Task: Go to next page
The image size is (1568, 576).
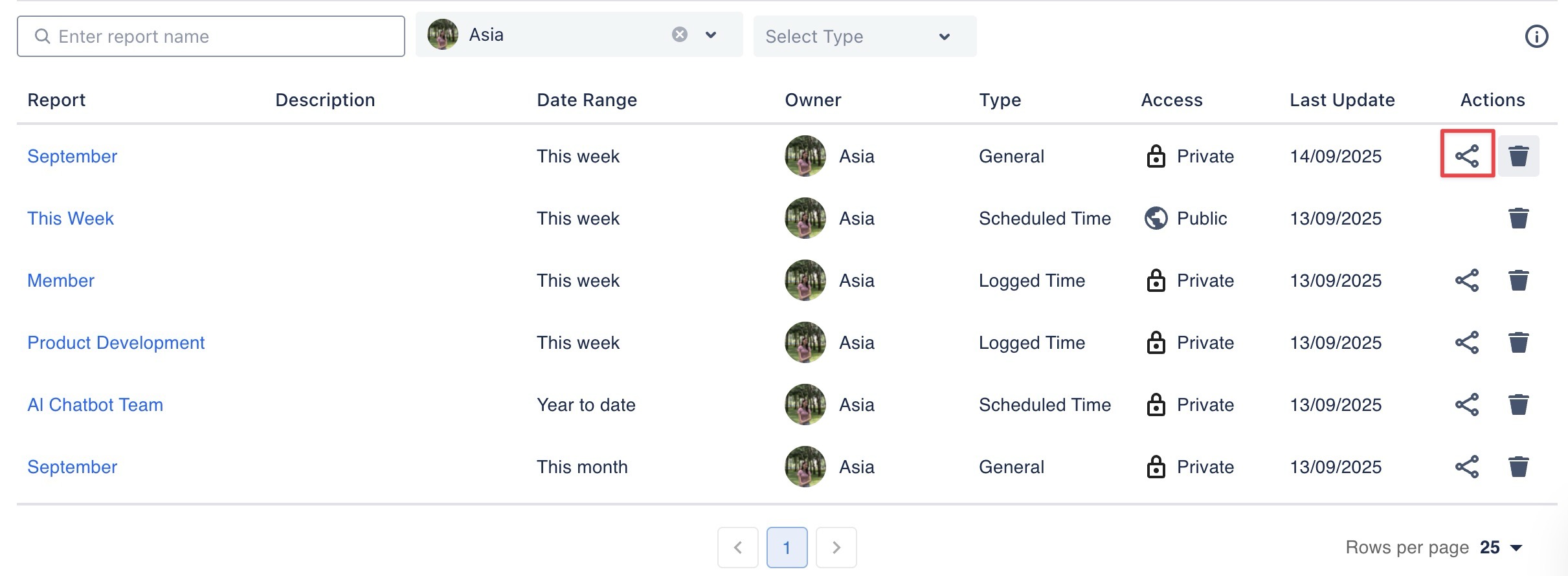Action: 836,548
